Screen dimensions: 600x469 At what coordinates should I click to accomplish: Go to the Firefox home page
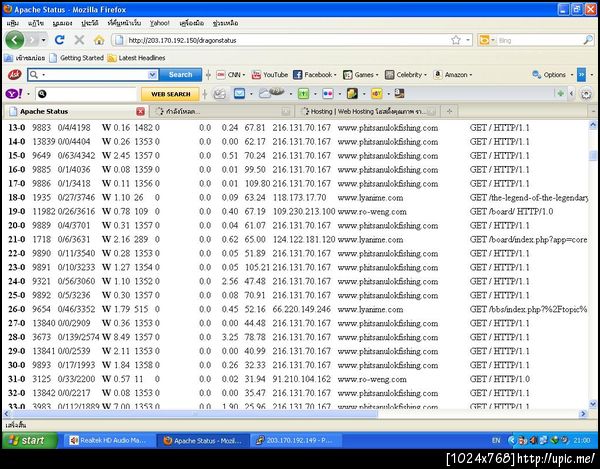99,40
